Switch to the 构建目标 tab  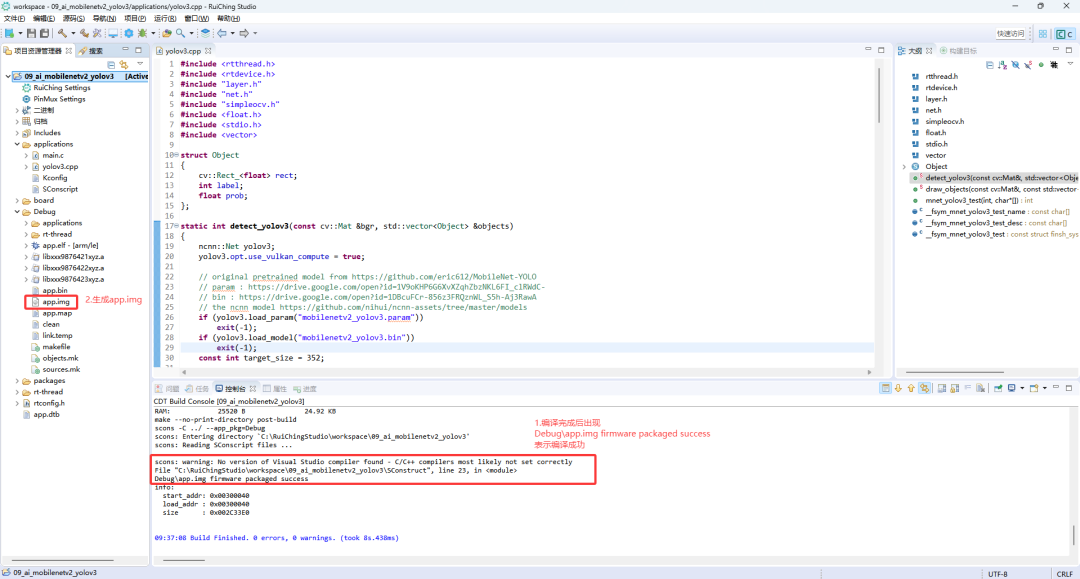click(x=958, y=51)
